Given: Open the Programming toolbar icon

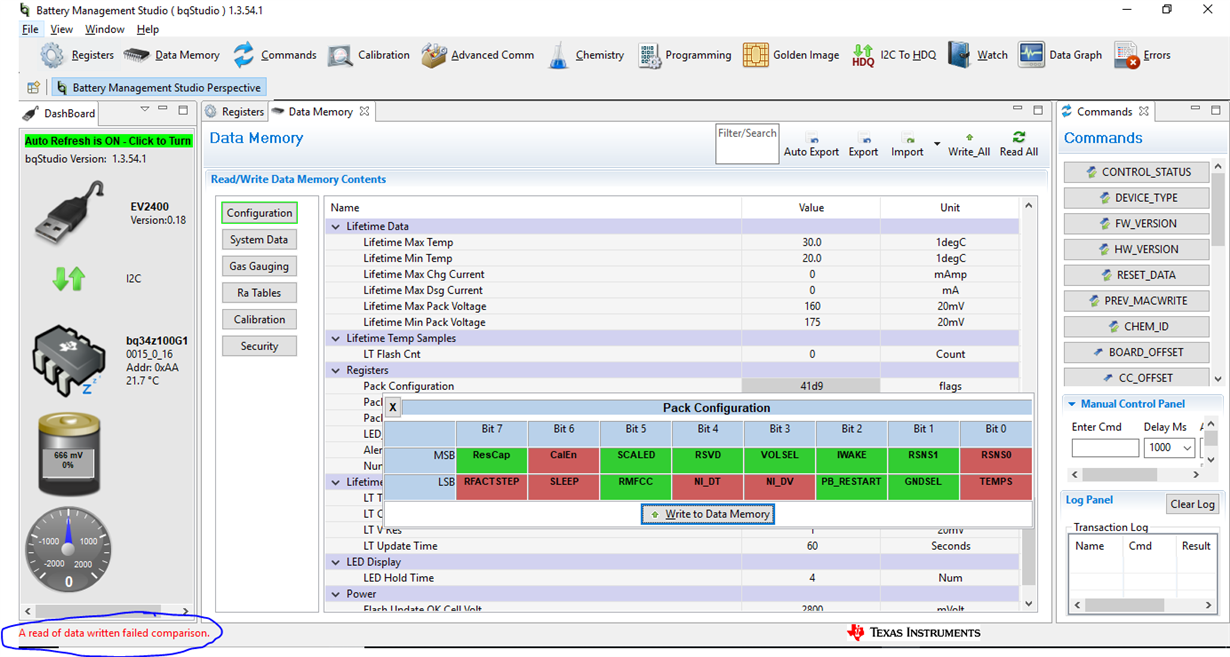Looking at the screenshot, I should 649,55.
